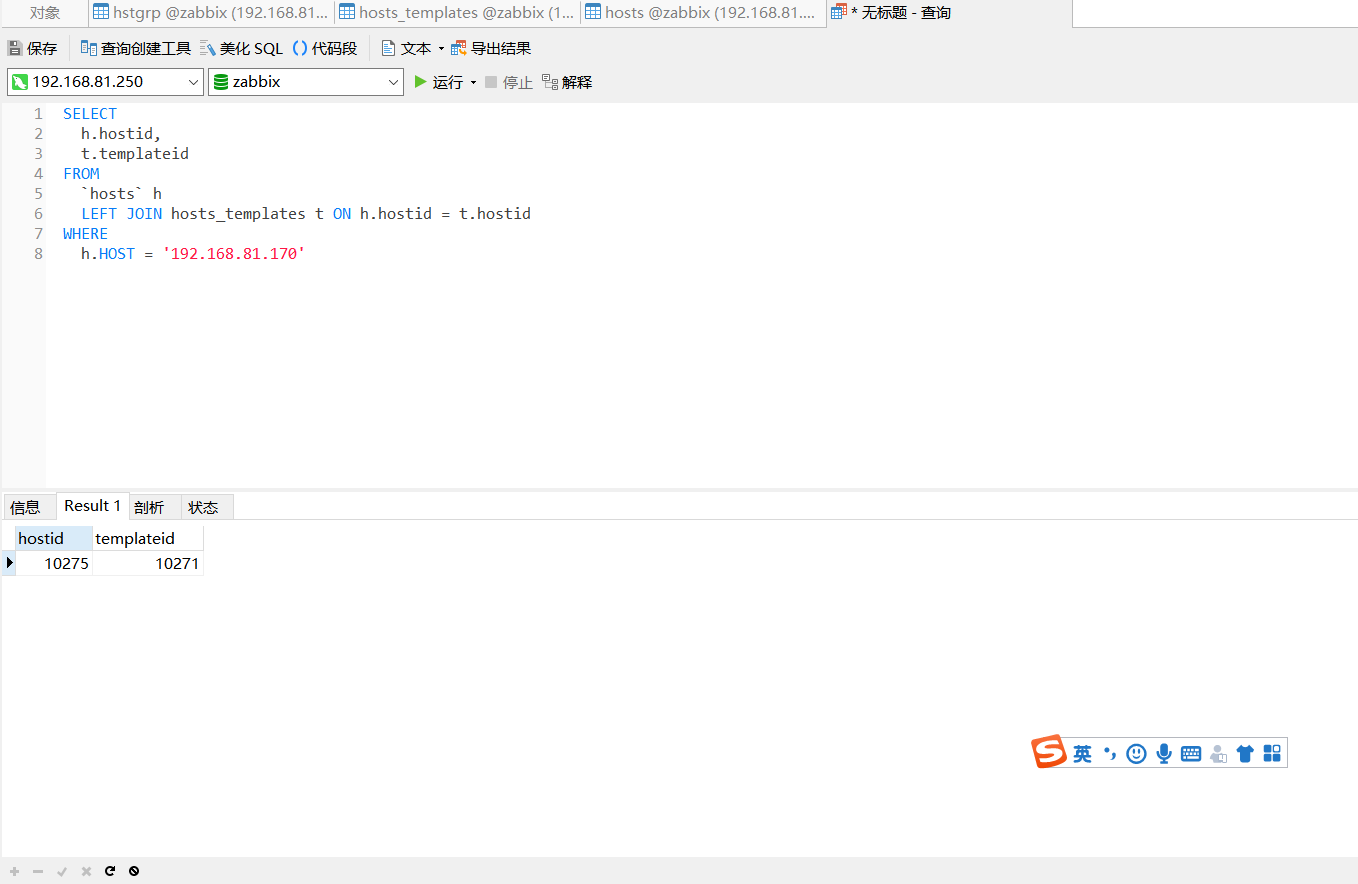Open the soft keyboard icon in Sogou bar
1358x884 pixels.
pos(1190,754)
